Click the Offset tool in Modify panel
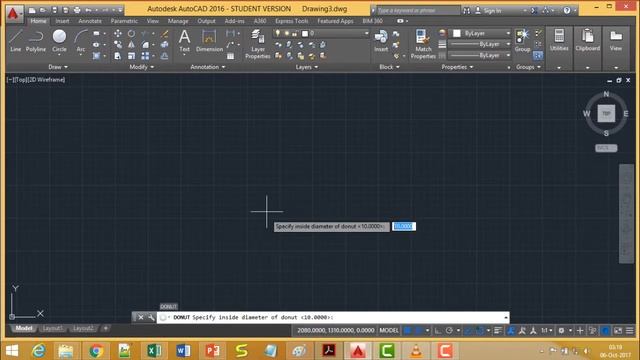 [x=164, y=56]
